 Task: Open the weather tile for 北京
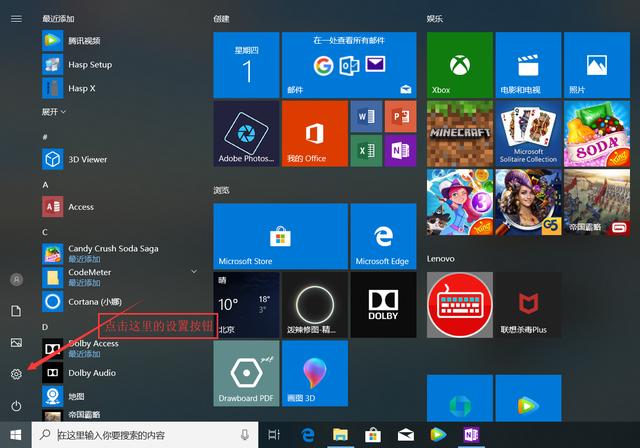246,305
